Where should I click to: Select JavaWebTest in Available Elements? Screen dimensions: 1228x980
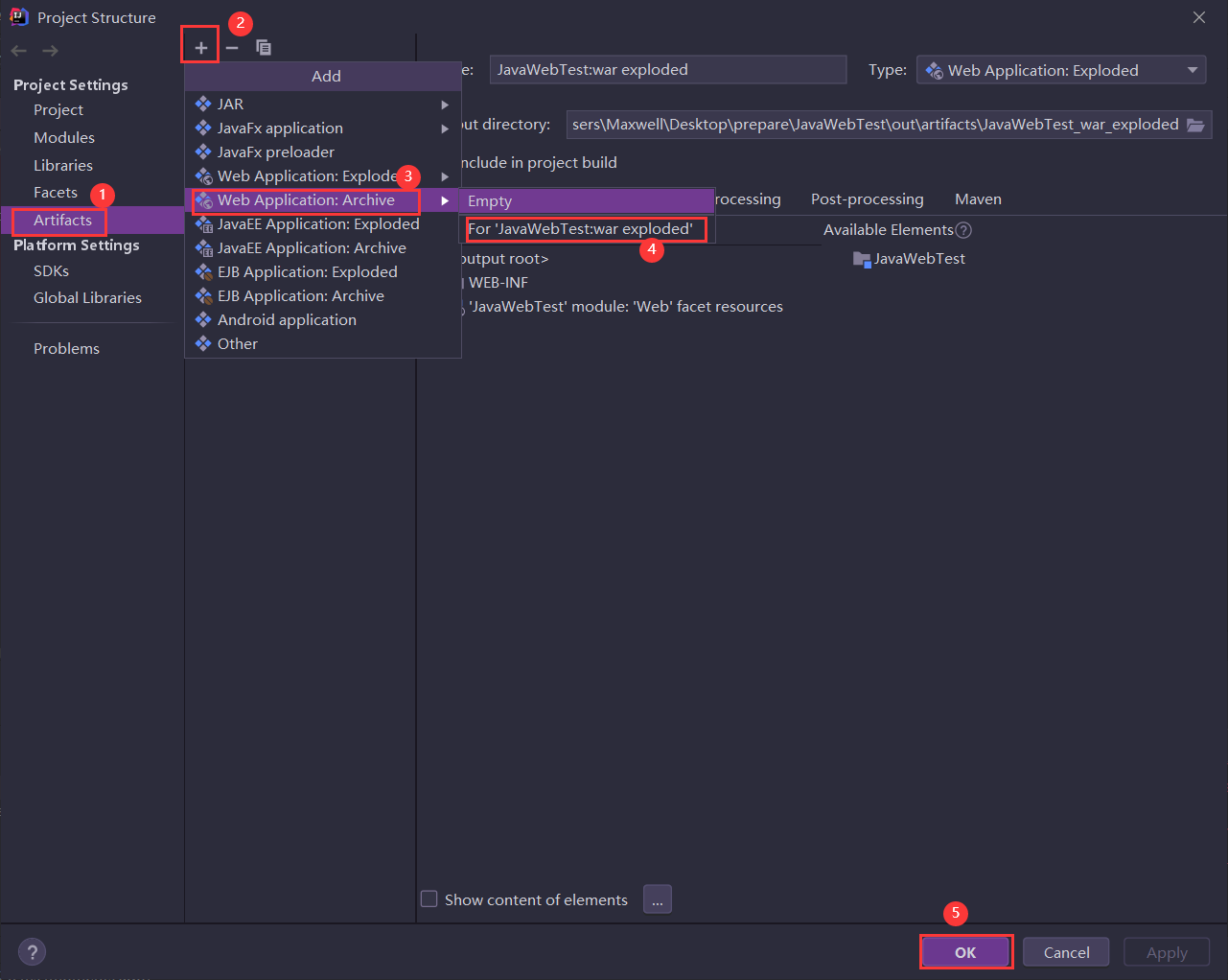918,259
